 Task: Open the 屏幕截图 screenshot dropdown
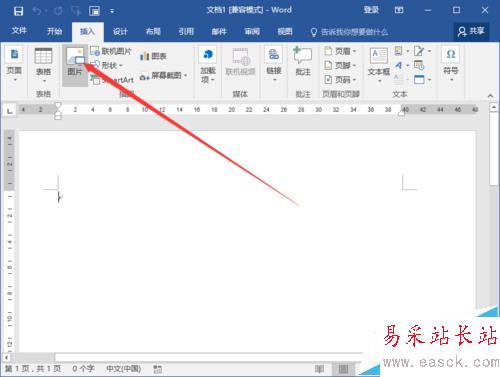(x=163, y=76)
